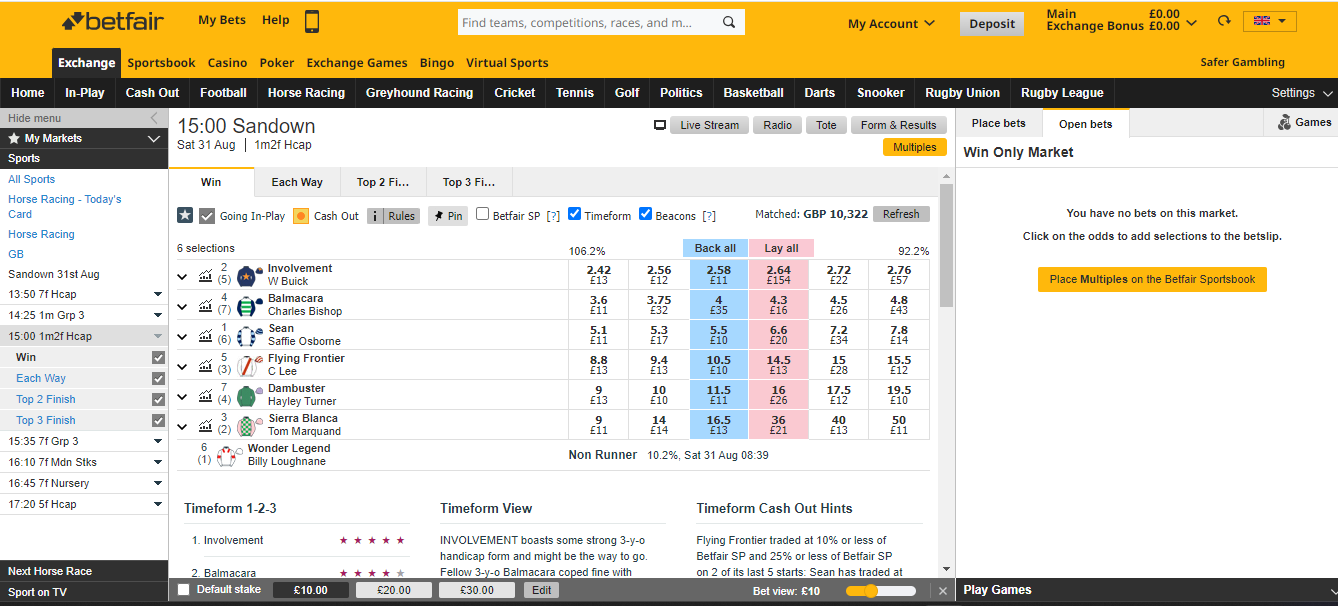Expand the Main balance dropdown arrow

click(x=1190, y=22)
